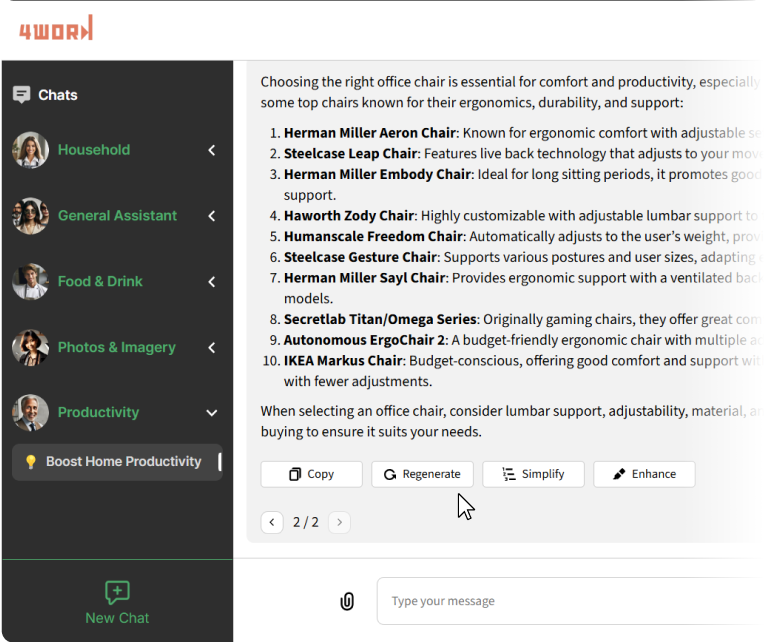Click the copy icon in Copy button

pyautogui.click(x=295, y=474)
